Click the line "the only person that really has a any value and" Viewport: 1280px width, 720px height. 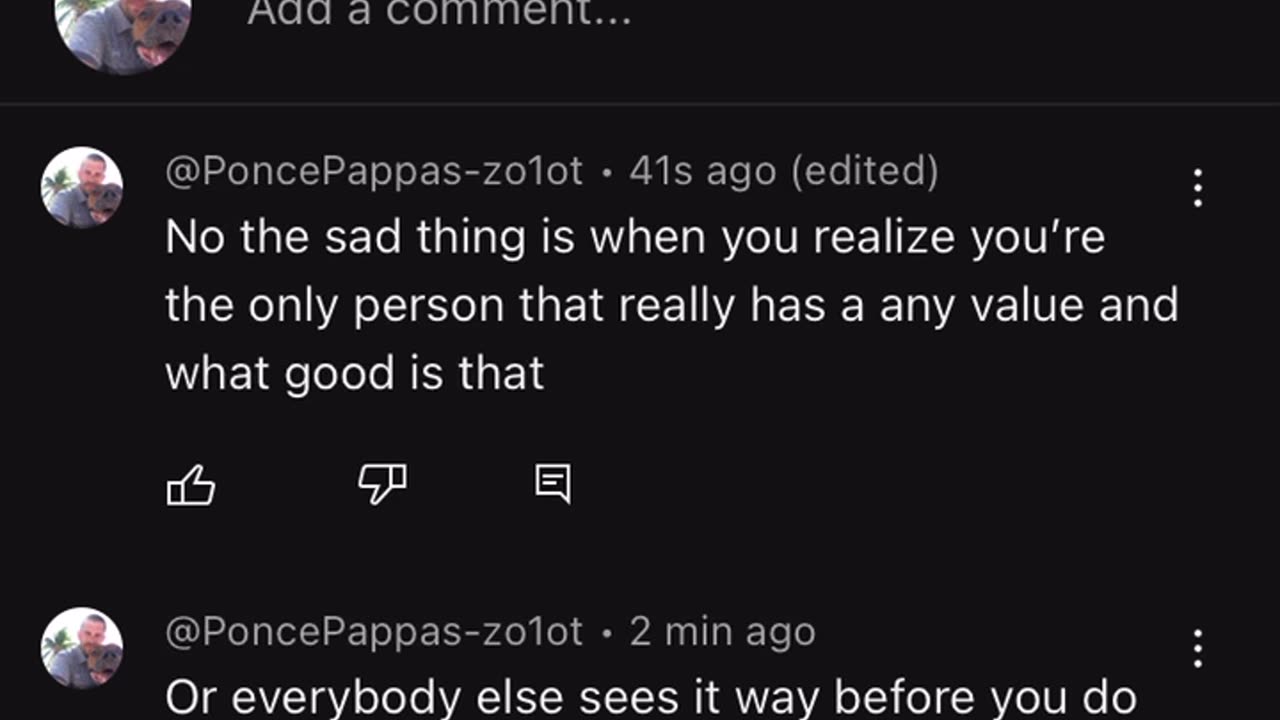coord(671,306)
